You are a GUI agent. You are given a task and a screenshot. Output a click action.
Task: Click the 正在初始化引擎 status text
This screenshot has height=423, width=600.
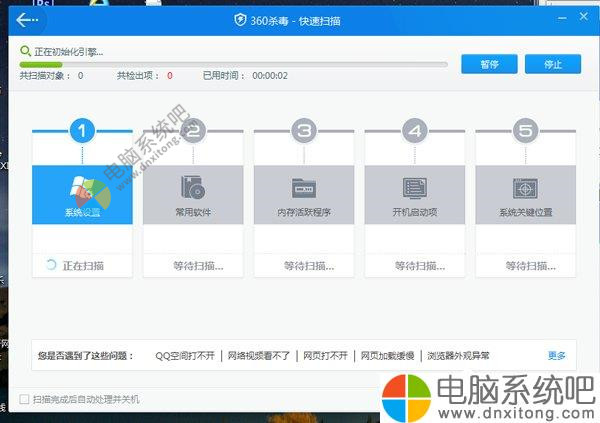pyautogui.click(x=68, y=52)
